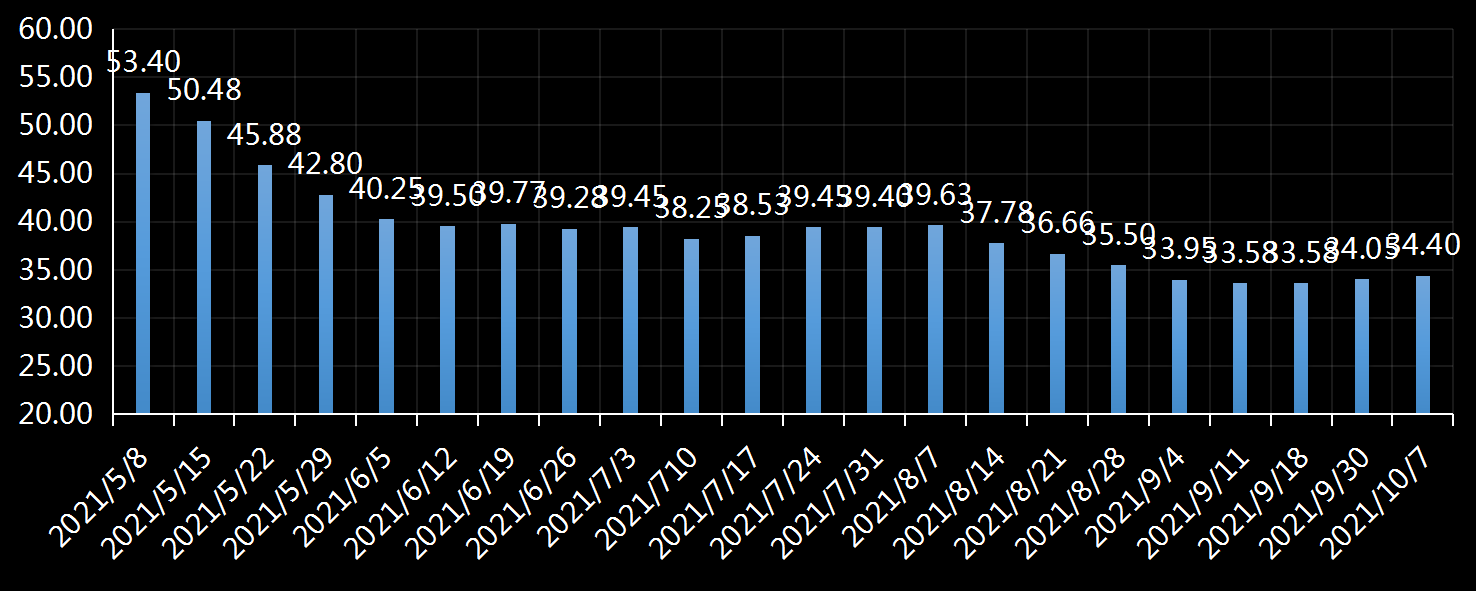Click the bar for 2021/8/7
This screenshot has height=591, width=1477.
pyautogui.click(x=936, y=319)
